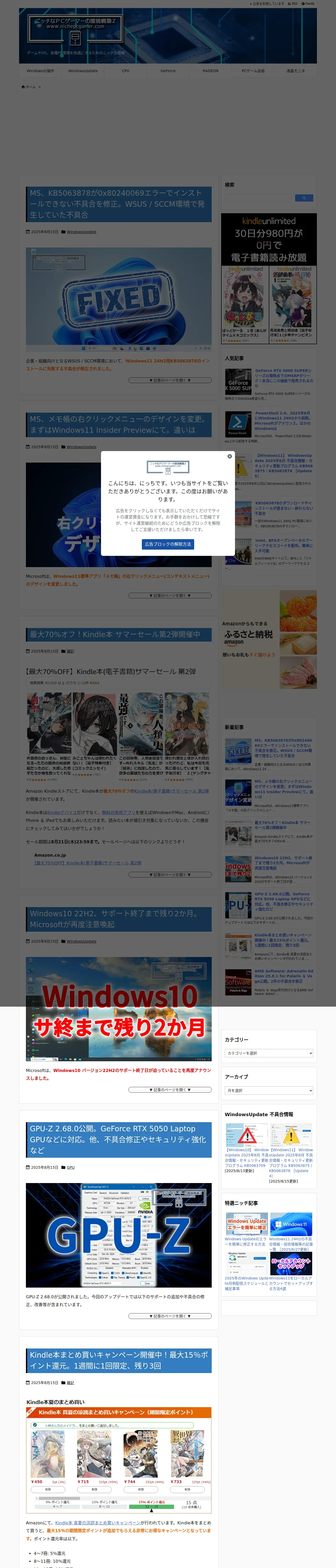Screen dimensions: 336x1568
Task: Click the GPU-Z article thumbnail image
Action: point(119,1236)
